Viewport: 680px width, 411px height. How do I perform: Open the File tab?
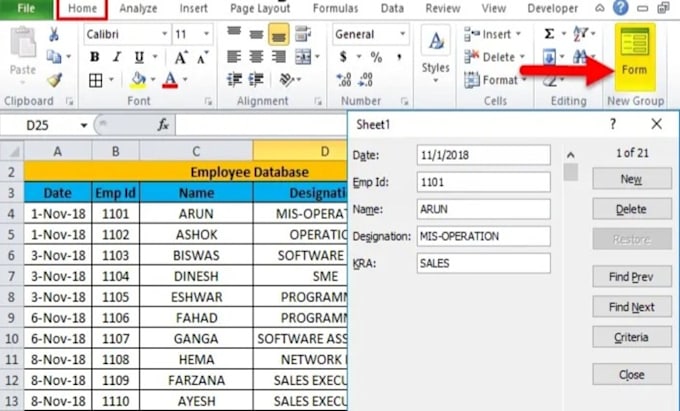point(26,8)
